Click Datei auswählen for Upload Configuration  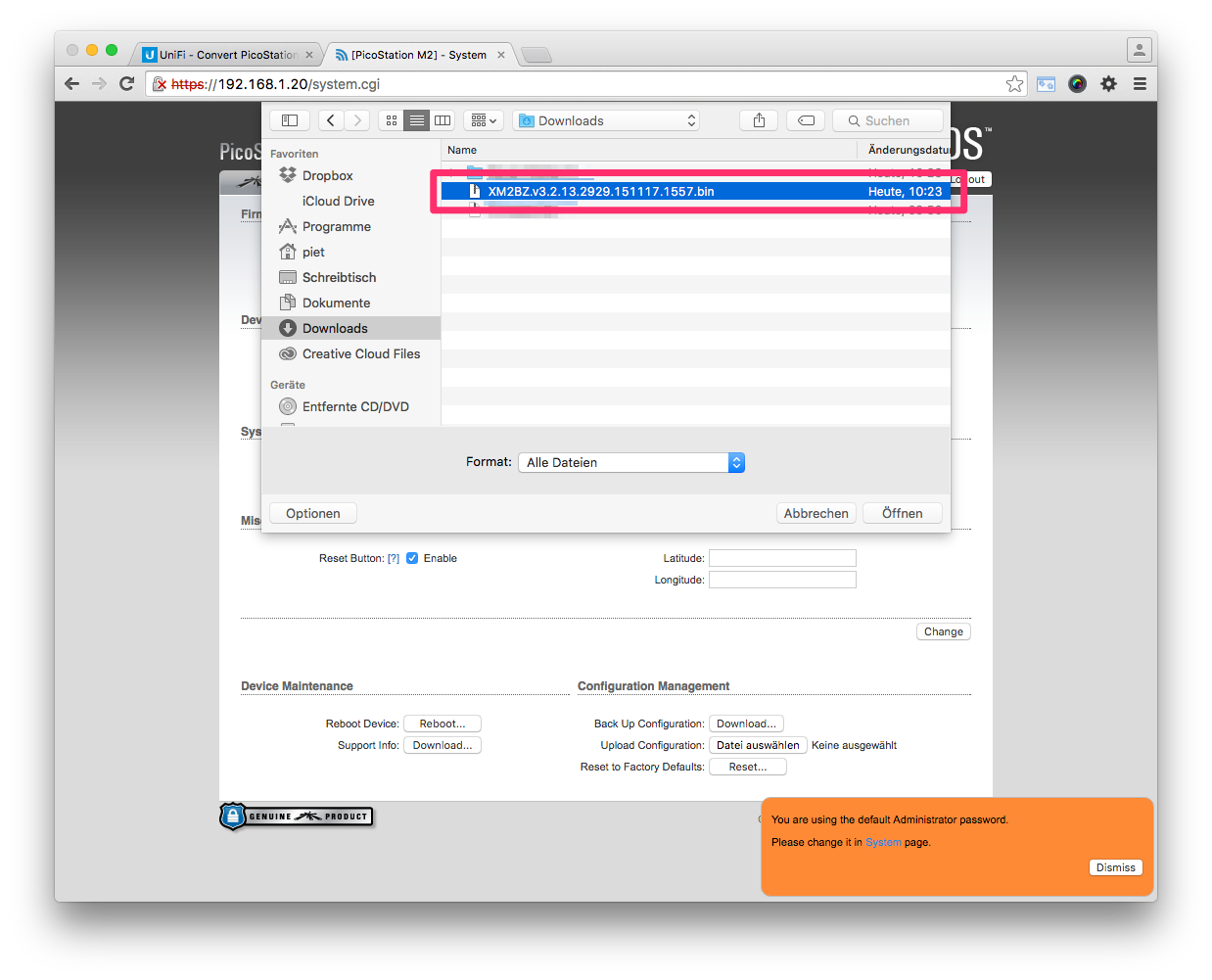pos(758,745)
